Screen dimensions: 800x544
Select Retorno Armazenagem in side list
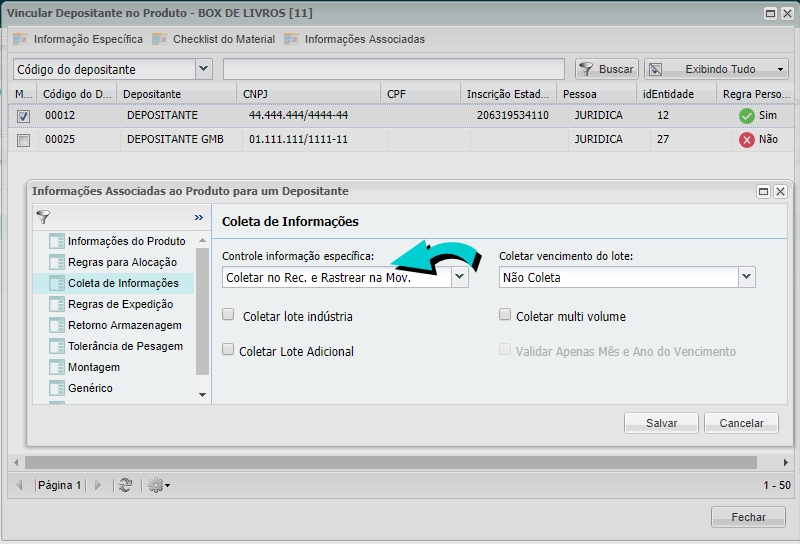(124, 325)
